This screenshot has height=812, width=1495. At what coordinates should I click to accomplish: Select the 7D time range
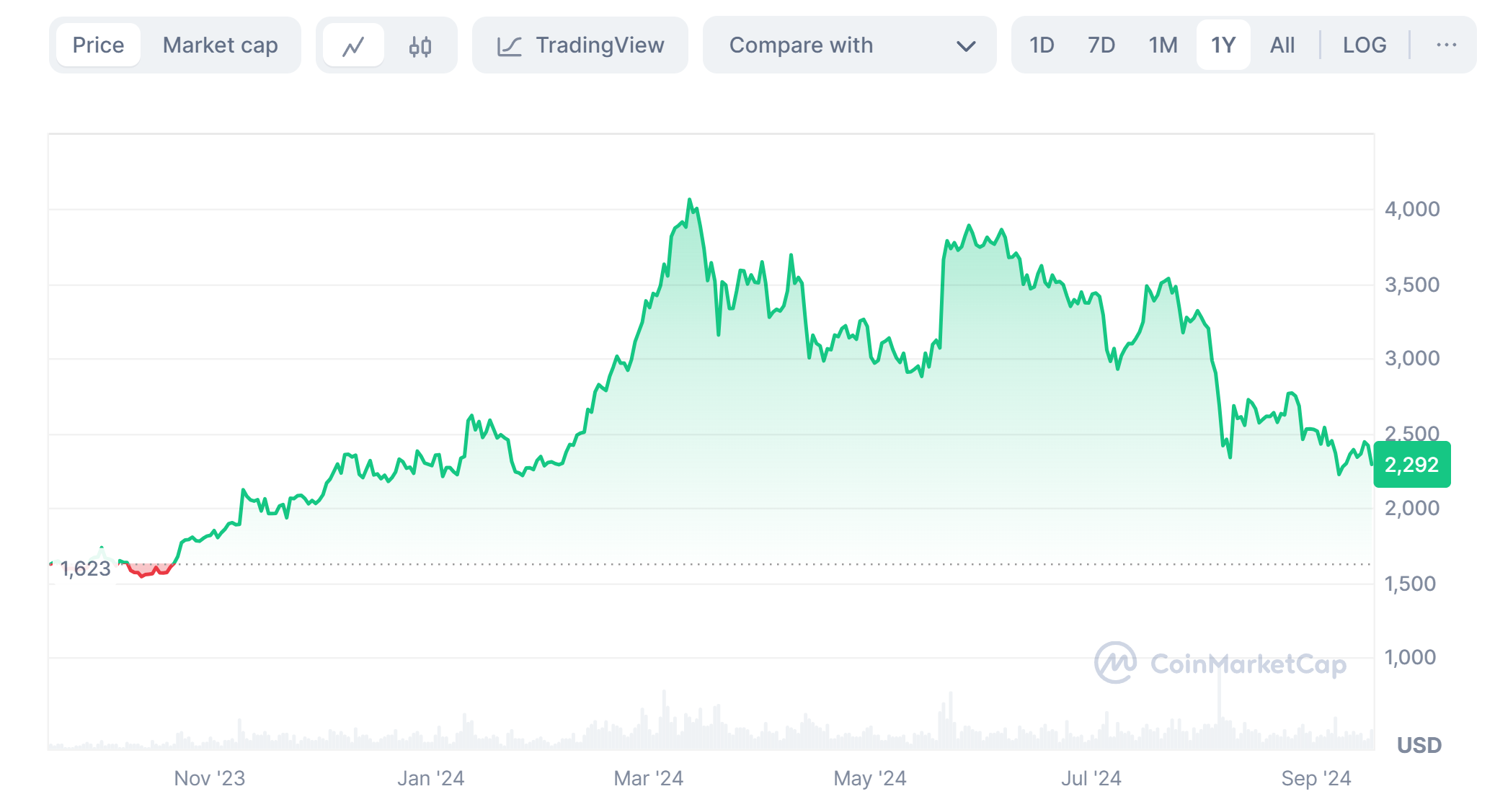point(1101,45)
